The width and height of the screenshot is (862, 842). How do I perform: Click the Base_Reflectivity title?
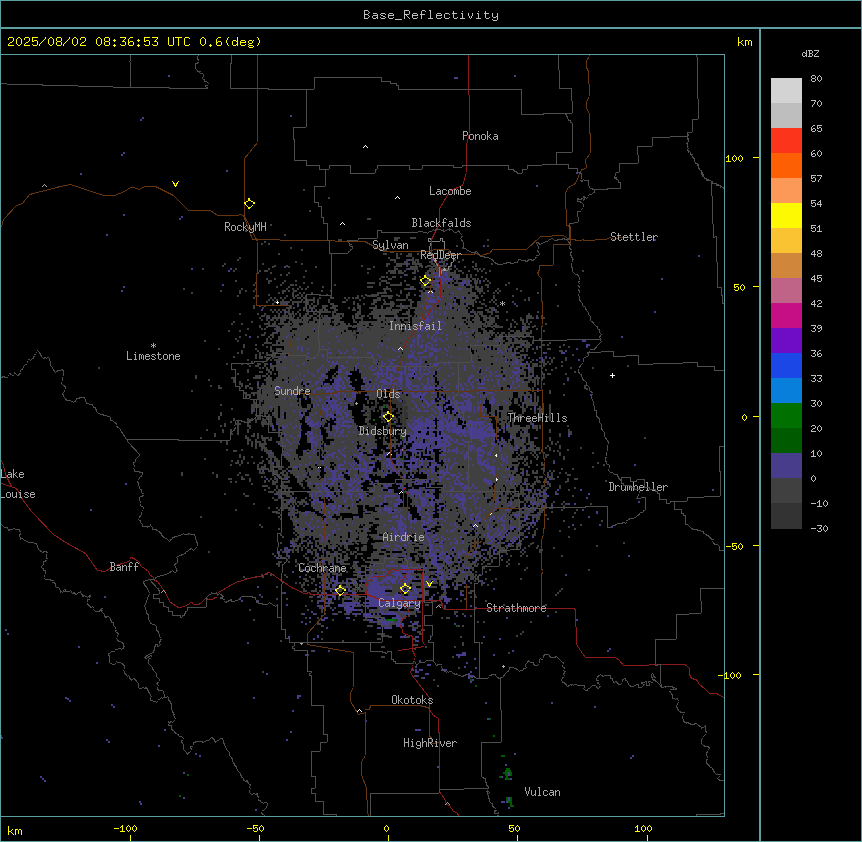coord(431,15)
